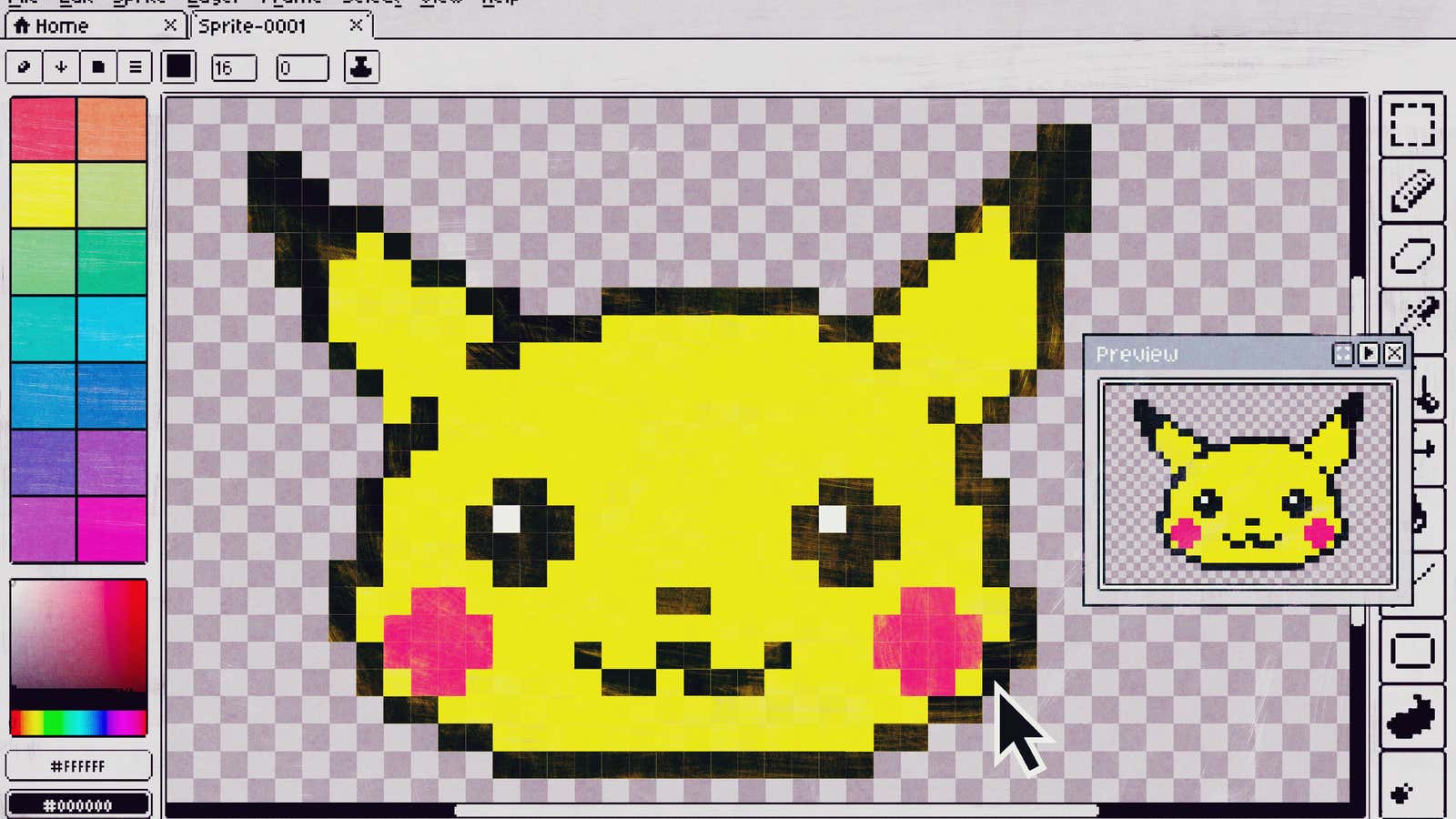Switch to the Sprite-0001 tab
Viewport: 1456px width, 819px height.
282,25
